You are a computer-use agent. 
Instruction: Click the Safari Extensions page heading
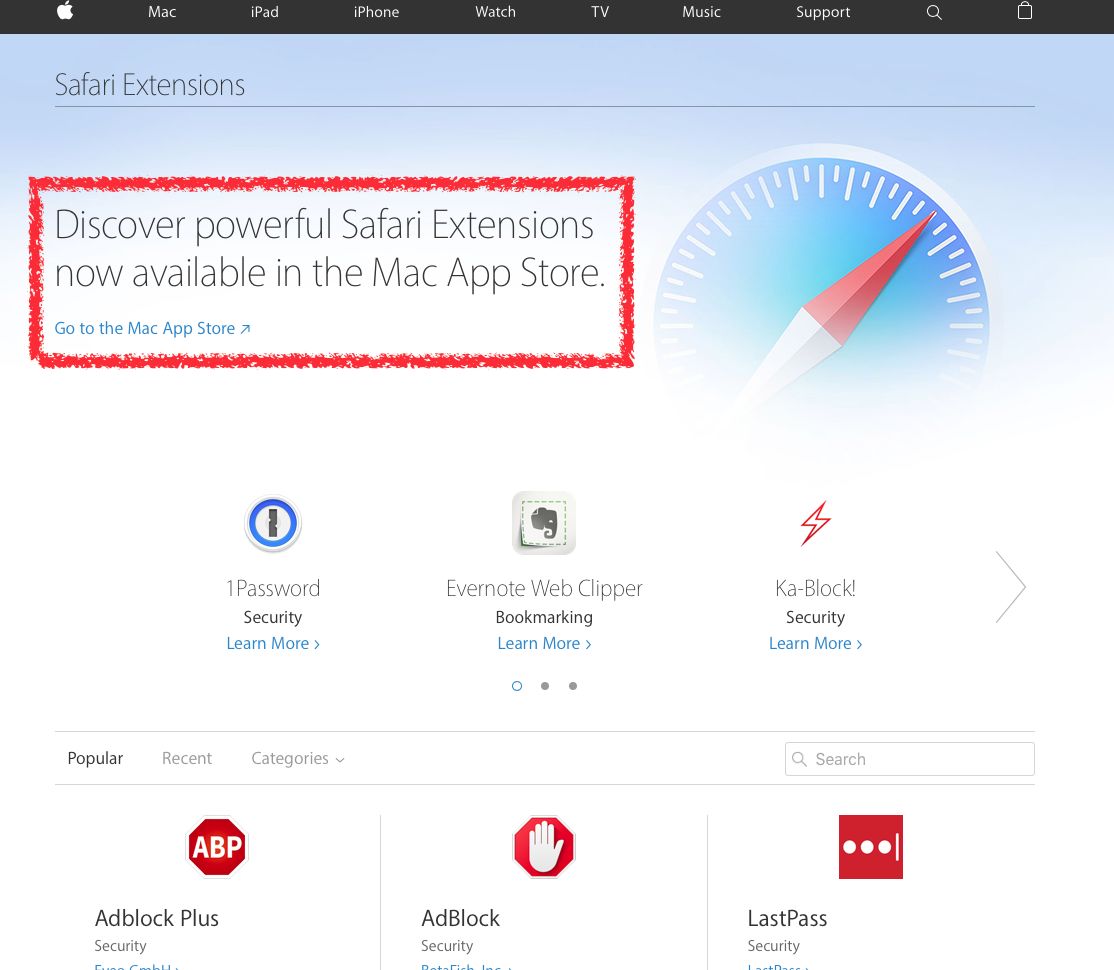150,85
